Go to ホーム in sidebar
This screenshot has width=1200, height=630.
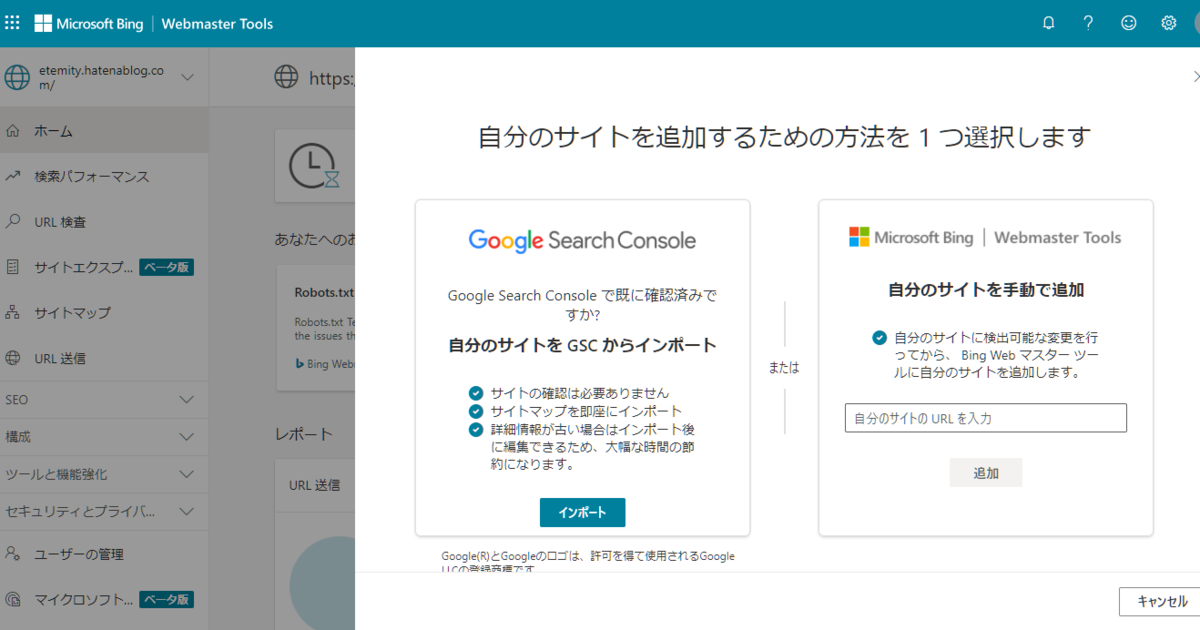point(104,131)
